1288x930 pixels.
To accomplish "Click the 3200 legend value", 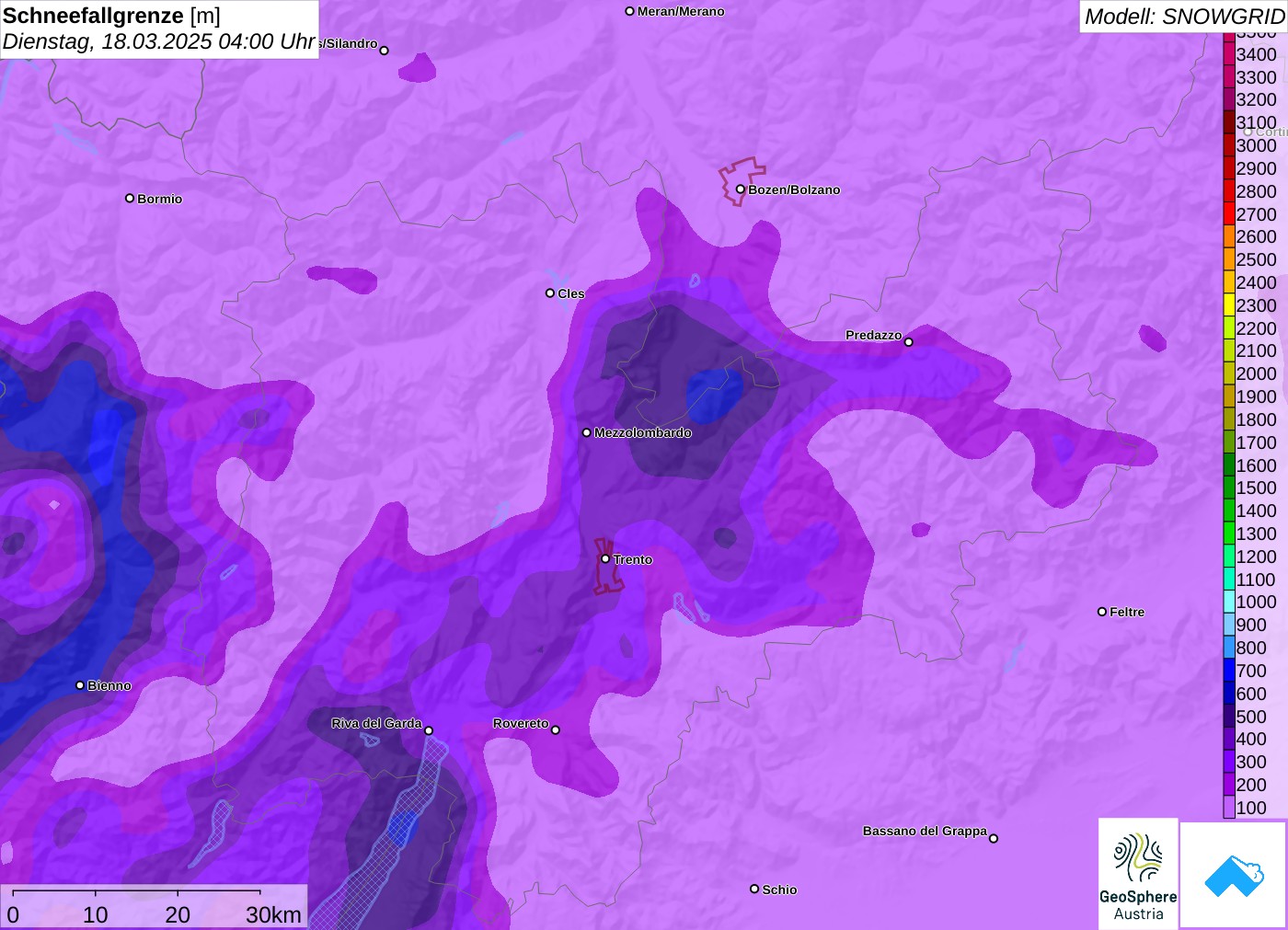I will coord(1256,99).
